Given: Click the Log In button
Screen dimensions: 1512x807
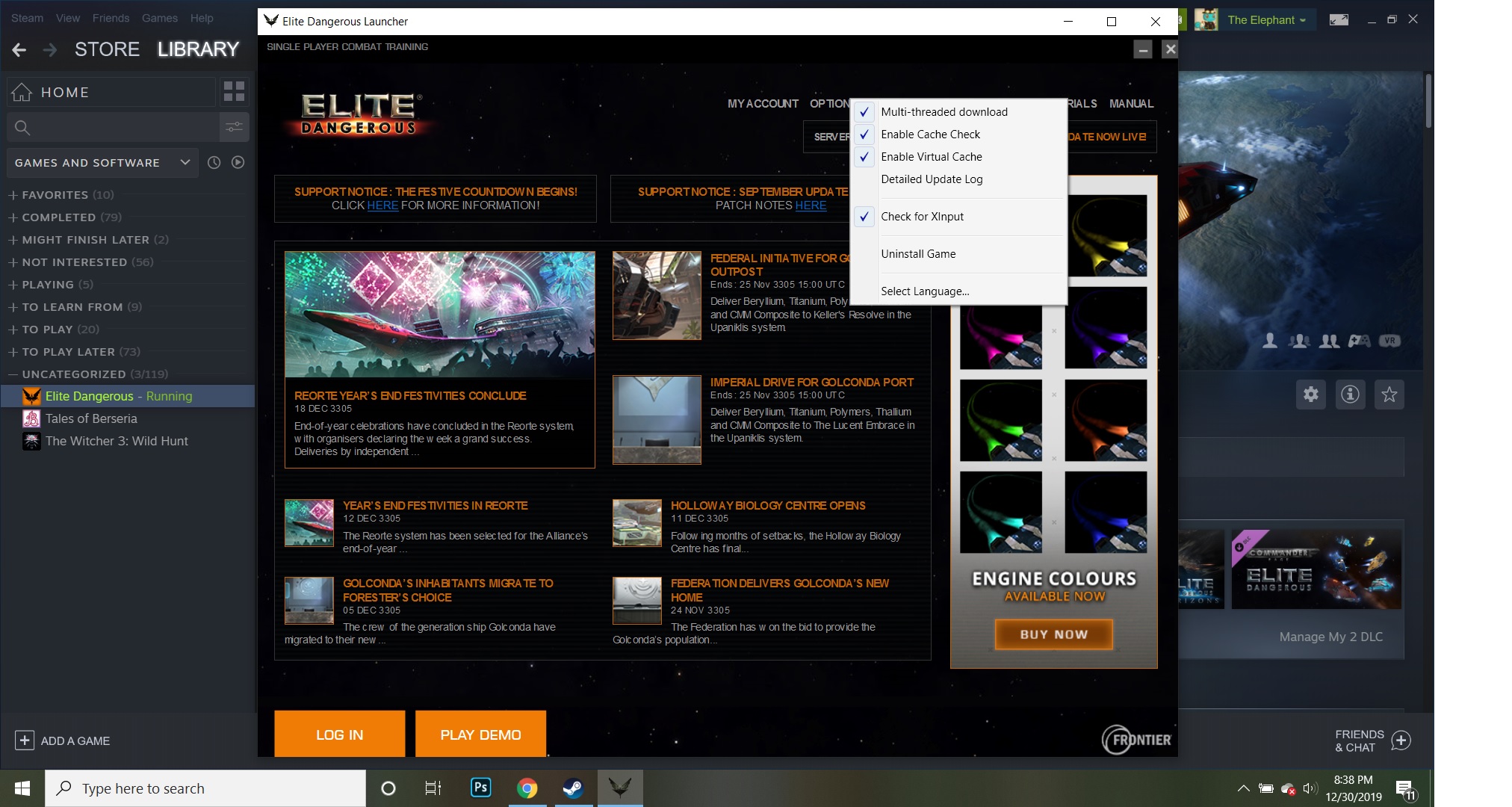Looking at the screenshot, I should tap(339, 735).
